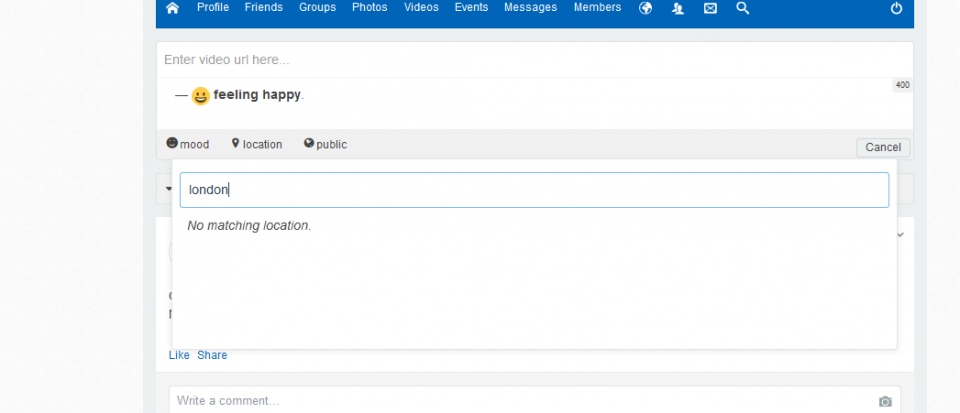The height and width of the screenshot is (413, 960).
Task: Click the Like link
Action: pos(179,355)
